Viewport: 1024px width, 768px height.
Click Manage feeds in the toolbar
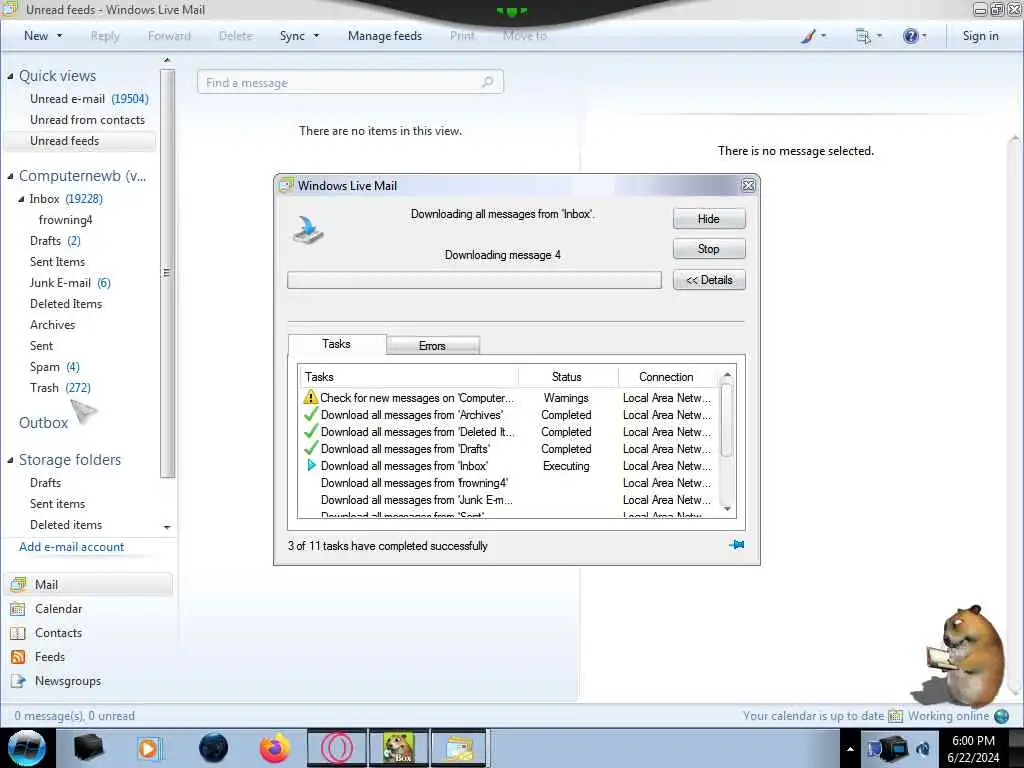coord(385,36)
